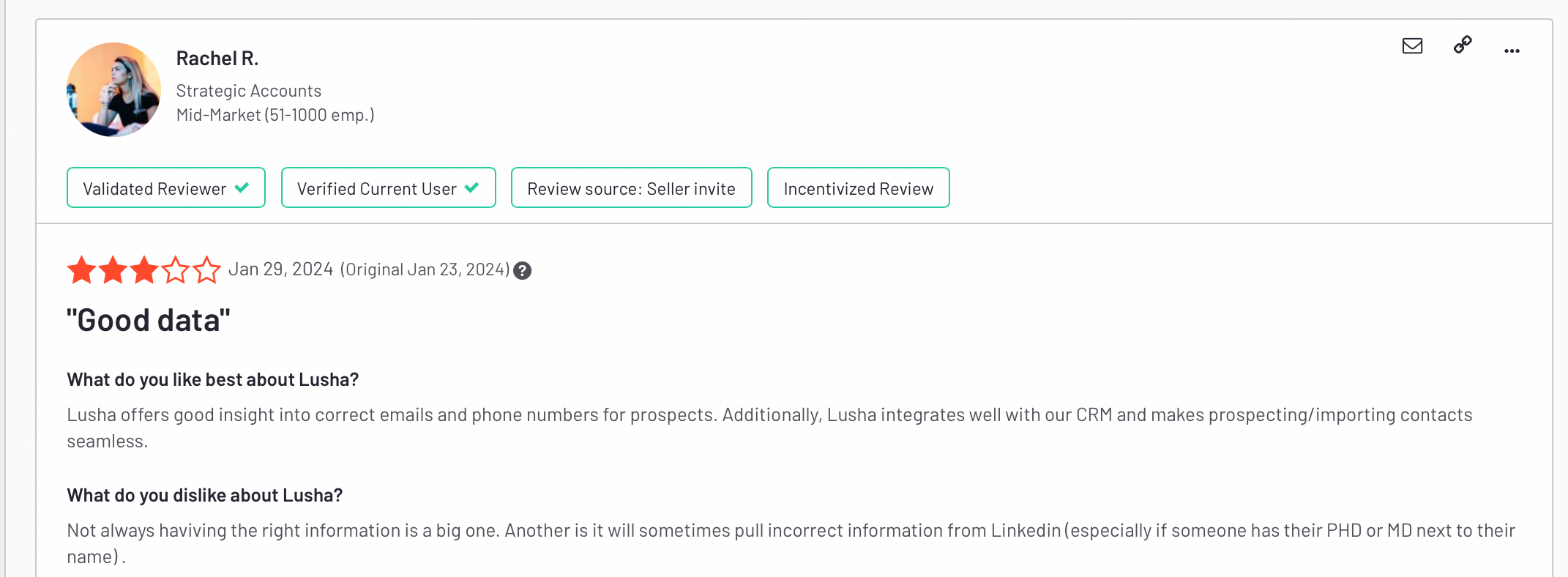
Task: Click the Validated Reviewer checkmark
Action: pyautogui.click(x=242, y=188)
